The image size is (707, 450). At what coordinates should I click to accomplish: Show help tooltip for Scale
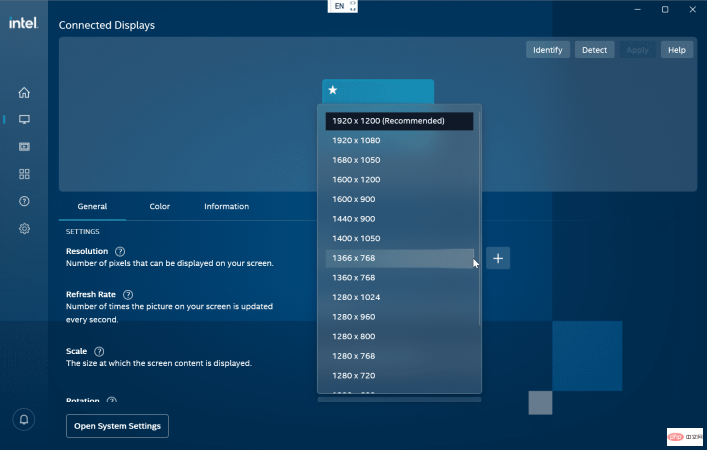[x=99, y=351]
